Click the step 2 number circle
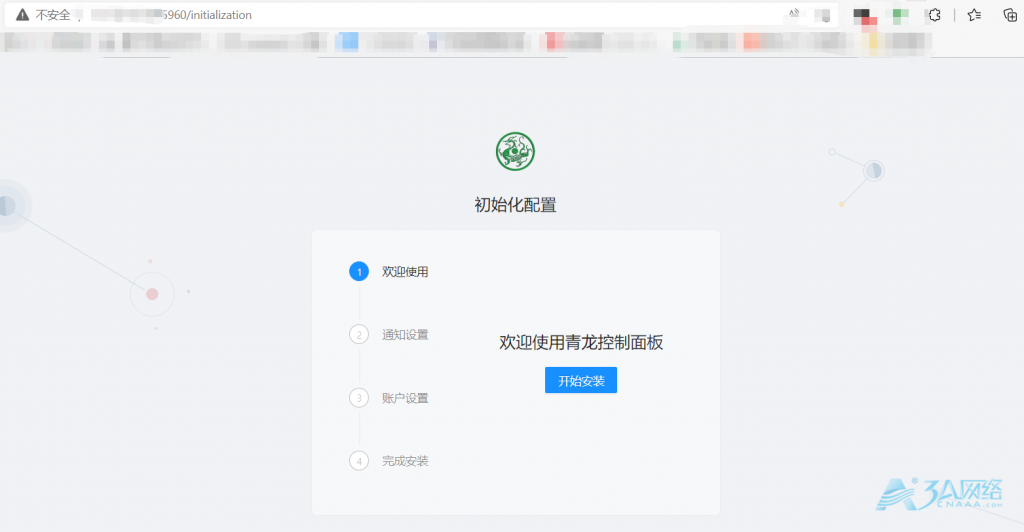This screenshot has height=532, width=1024. click(x=359, y=335)
